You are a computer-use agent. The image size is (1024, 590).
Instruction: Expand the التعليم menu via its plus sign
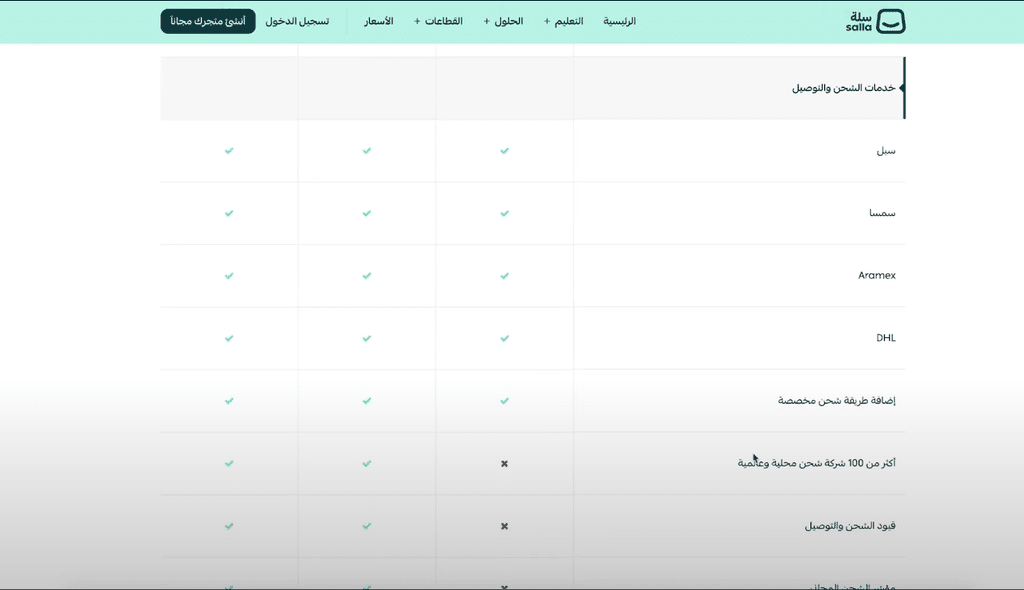[547, 22]
